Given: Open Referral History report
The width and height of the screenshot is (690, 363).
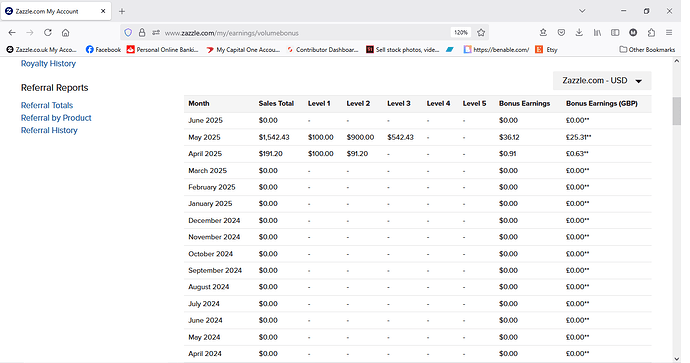Looking at the screenshot, I should pos(49,130).
